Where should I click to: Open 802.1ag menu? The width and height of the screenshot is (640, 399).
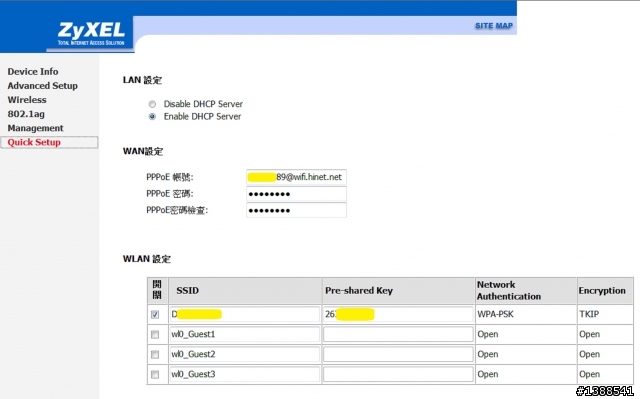click(x=26, y=114)
